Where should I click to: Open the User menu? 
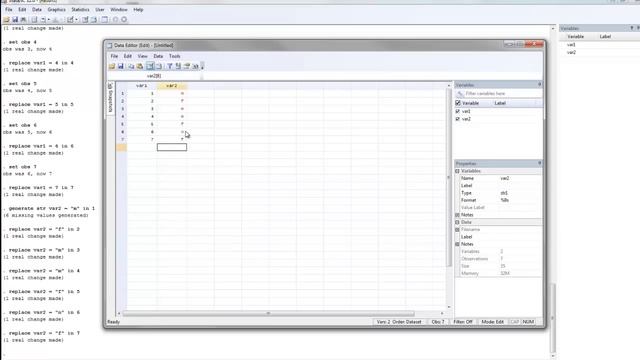click(100, 9)
